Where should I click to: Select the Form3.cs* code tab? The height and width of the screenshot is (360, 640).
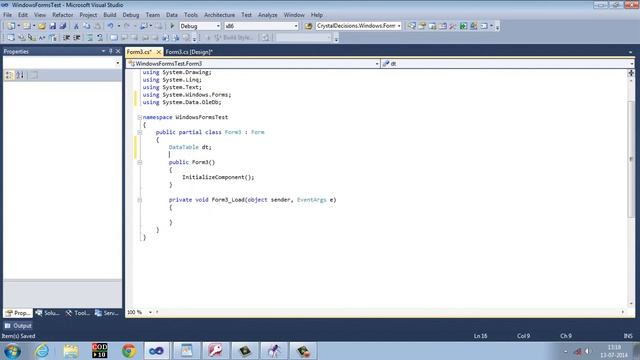[x=139, y=52]
